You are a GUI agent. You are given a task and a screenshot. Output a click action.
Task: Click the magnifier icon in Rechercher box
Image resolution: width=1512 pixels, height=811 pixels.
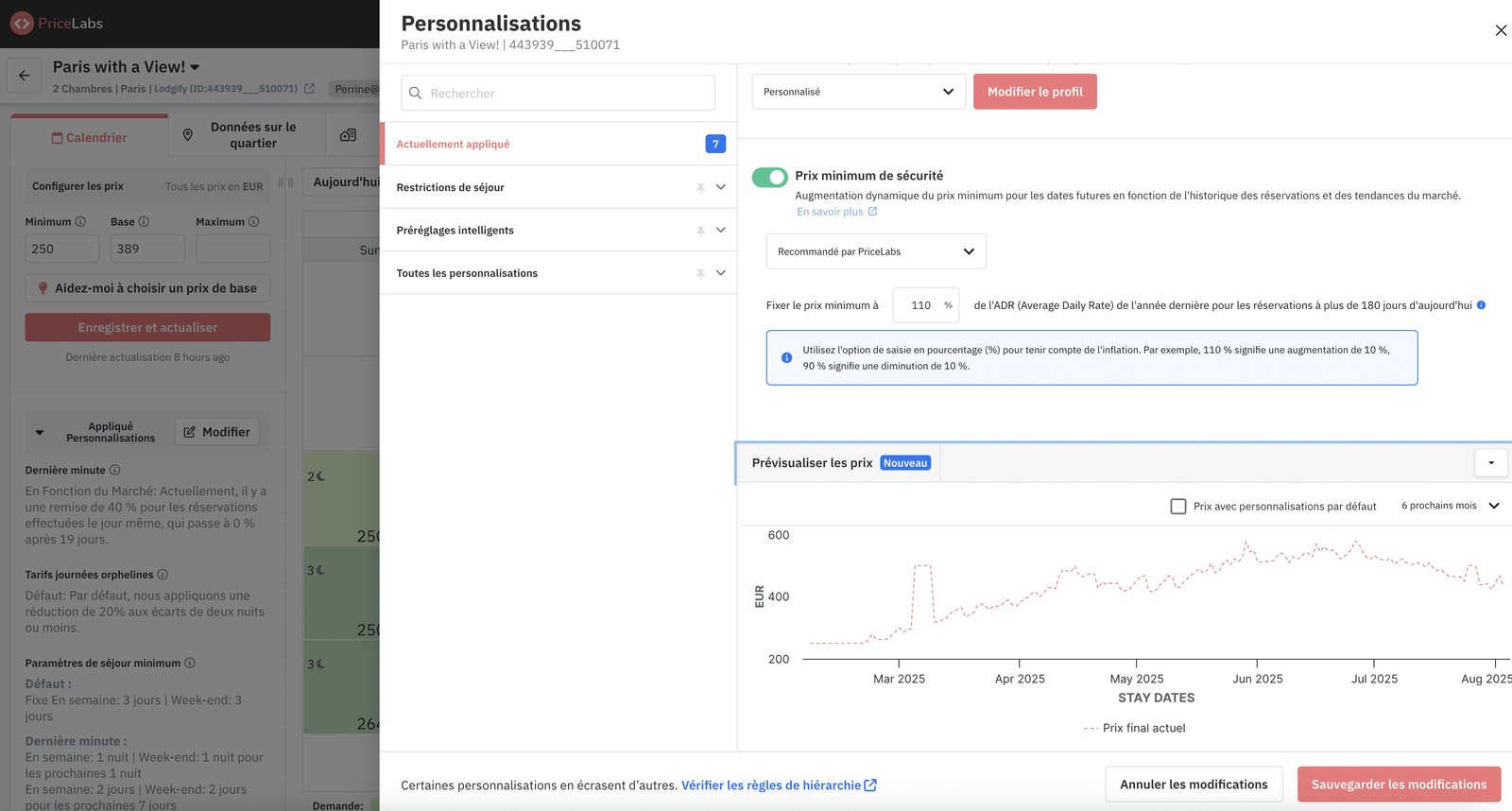tap(415, 94)
